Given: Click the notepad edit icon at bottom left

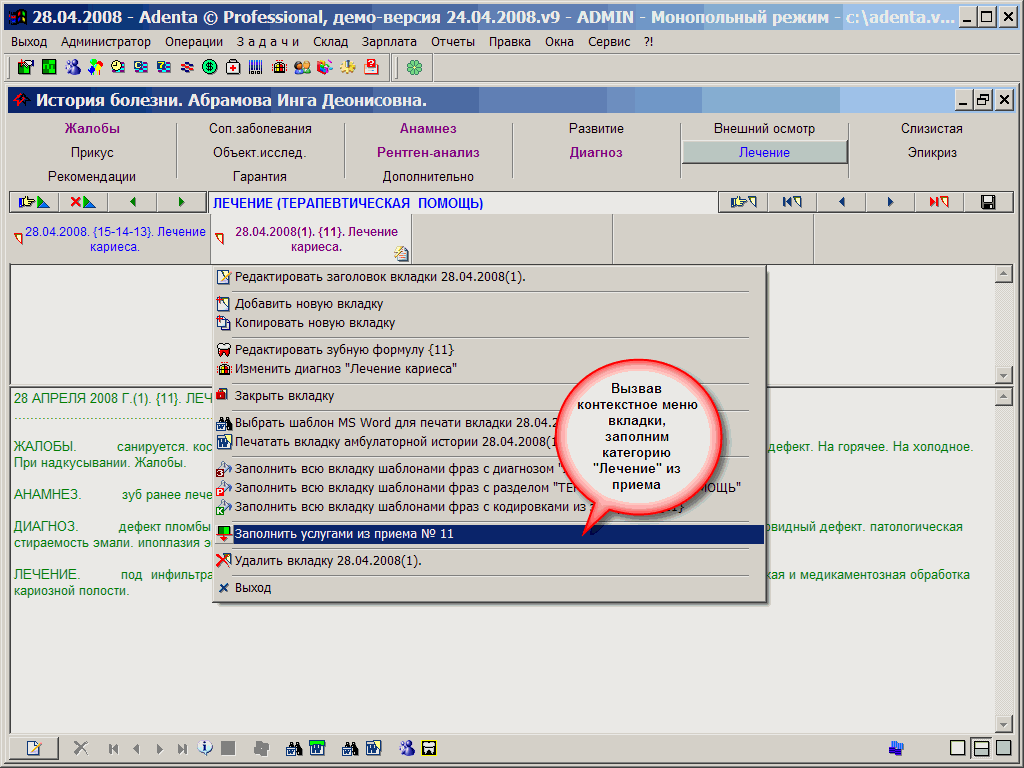Looking at the screenshot, I should coord(34,747).
